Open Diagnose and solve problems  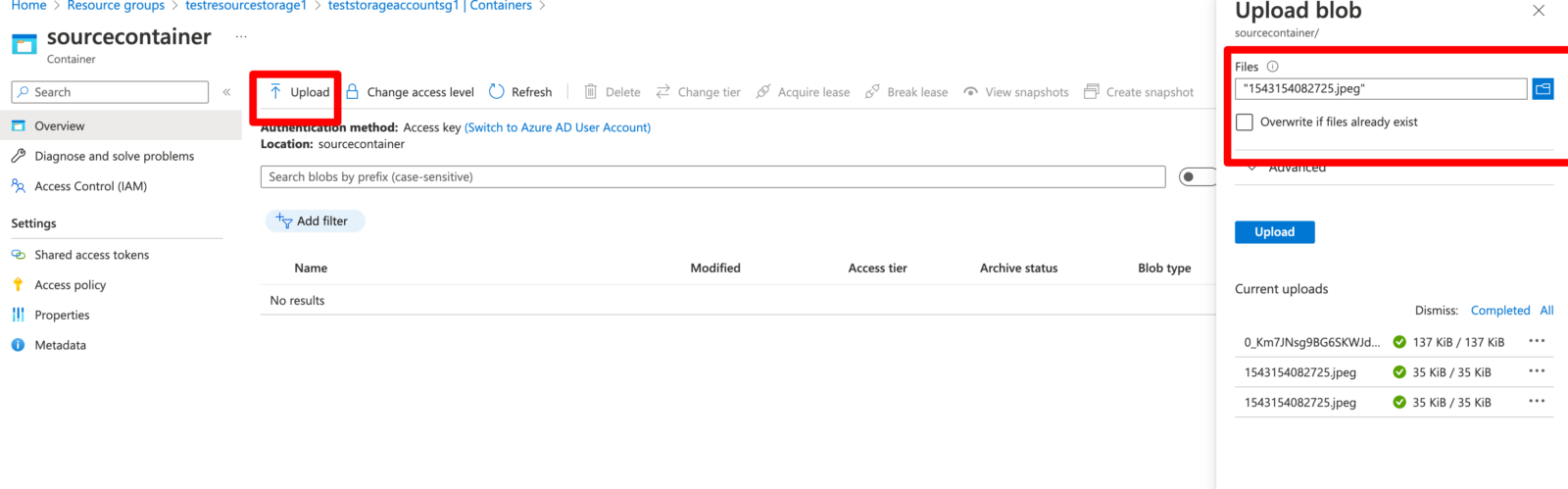pos(114,156)
